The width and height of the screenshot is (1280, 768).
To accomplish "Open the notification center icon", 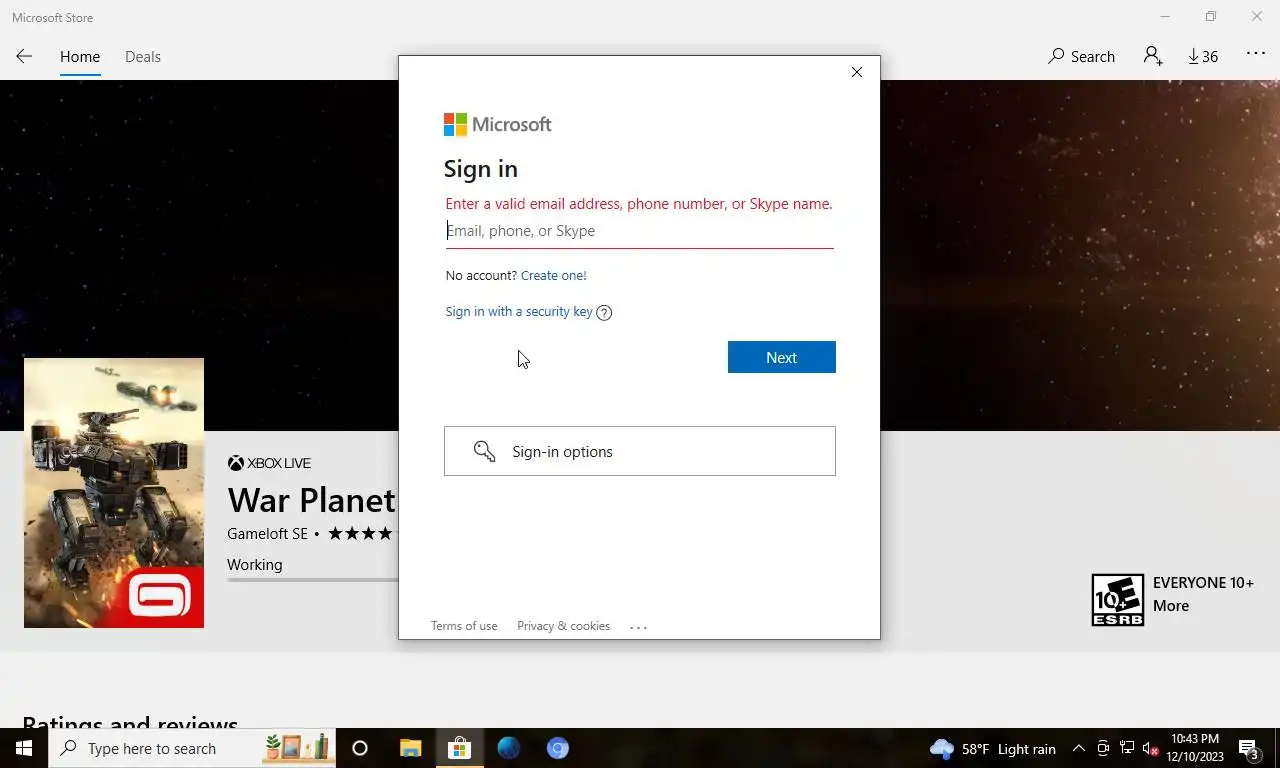I will 1249,748.
